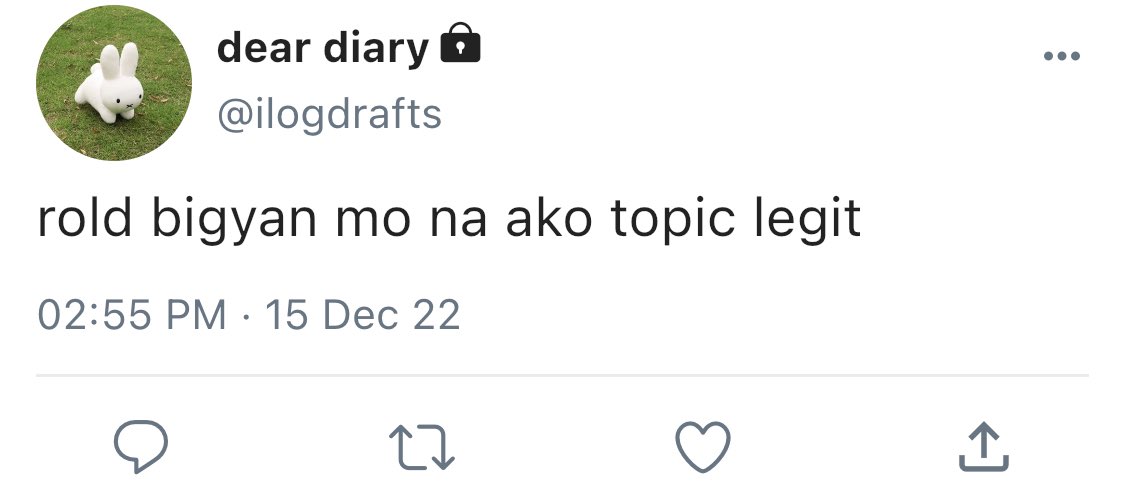Click the 02:55 PM timestamp

pyautogui.click(x=131, y=315)
